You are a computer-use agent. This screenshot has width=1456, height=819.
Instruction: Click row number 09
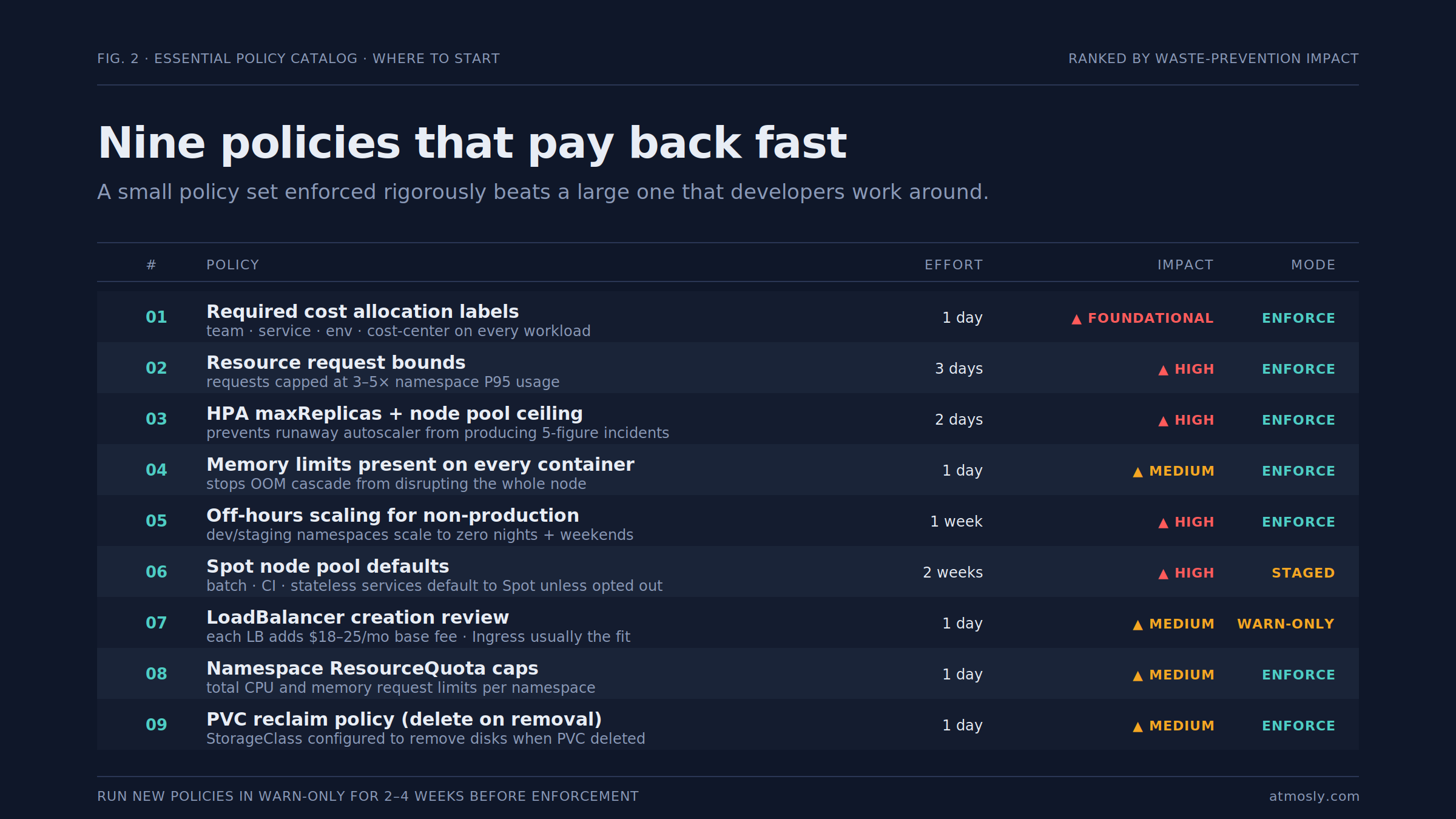157,724
